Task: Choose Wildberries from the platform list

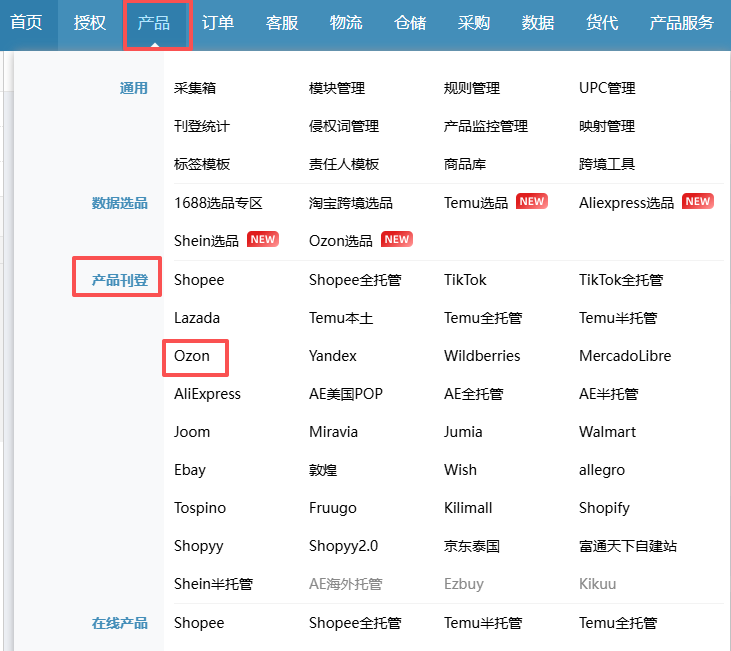Action: [482, 356]
